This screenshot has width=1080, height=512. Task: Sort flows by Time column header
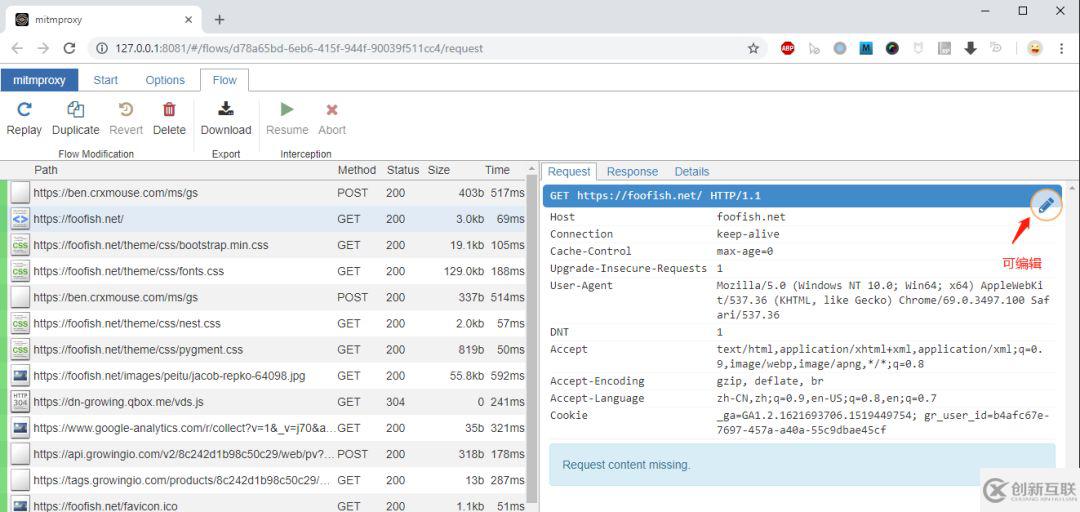point(497,170)
